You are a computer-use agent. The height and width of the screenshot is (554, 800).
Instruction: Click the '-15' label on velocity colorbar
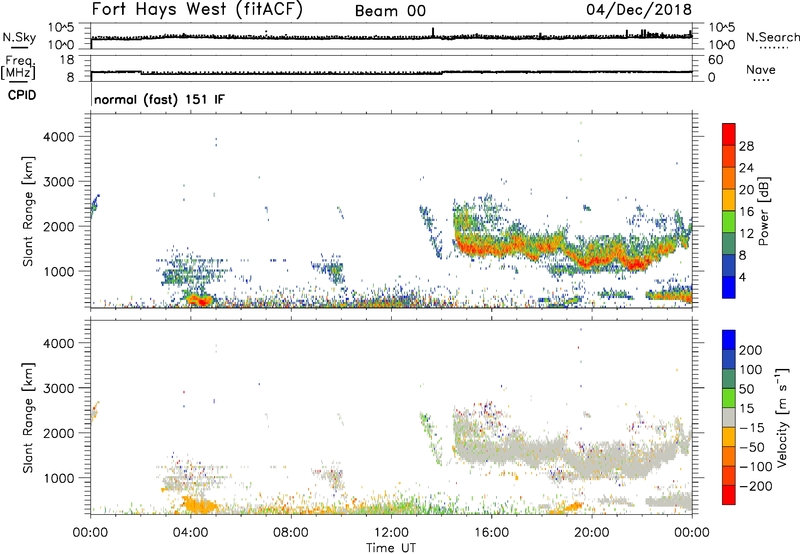752,428
